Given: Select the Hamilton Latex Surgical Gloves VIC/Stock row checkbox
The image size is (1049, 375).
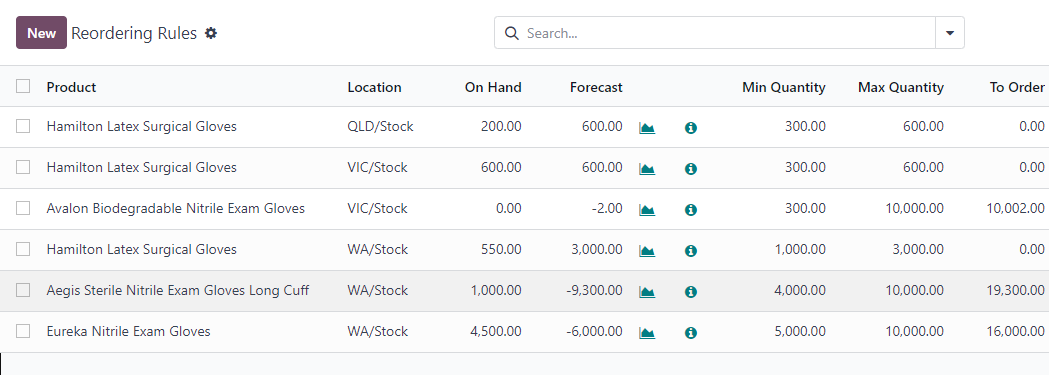Looking at the screenshot, I should 23,168.
